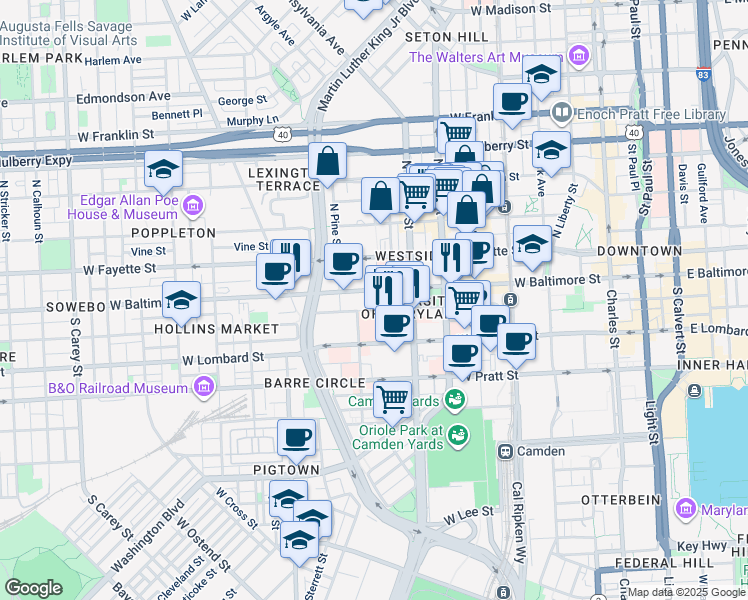The width and height of the screenshot is (748, 600).
Task: Select the Washington Blvd street label
Action: [x=147, y=535]
